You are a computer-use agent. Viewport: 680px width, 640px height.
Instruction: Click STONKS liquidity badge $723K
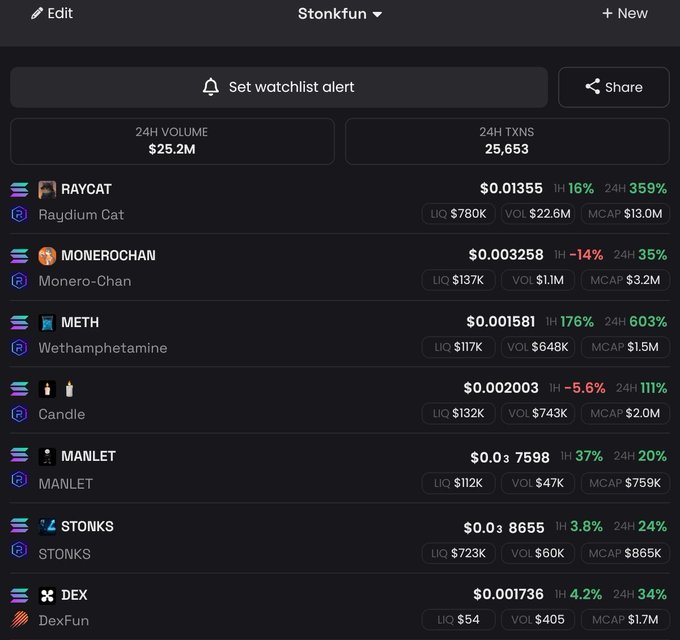coord(458,553)
